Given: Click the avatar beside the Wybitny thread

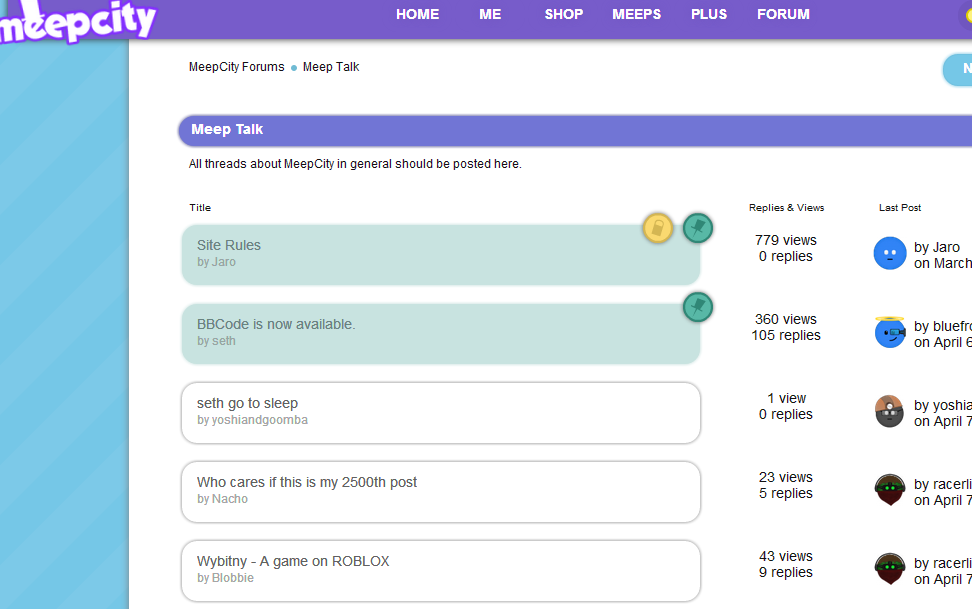Looking at the screenshot, I should point(890,569).
